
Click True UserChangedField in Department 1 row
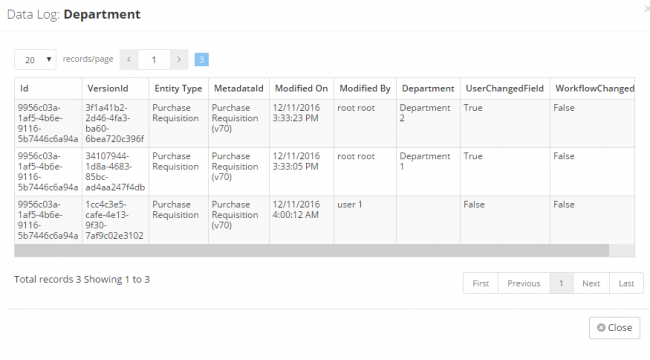click(x=505, y=172)
